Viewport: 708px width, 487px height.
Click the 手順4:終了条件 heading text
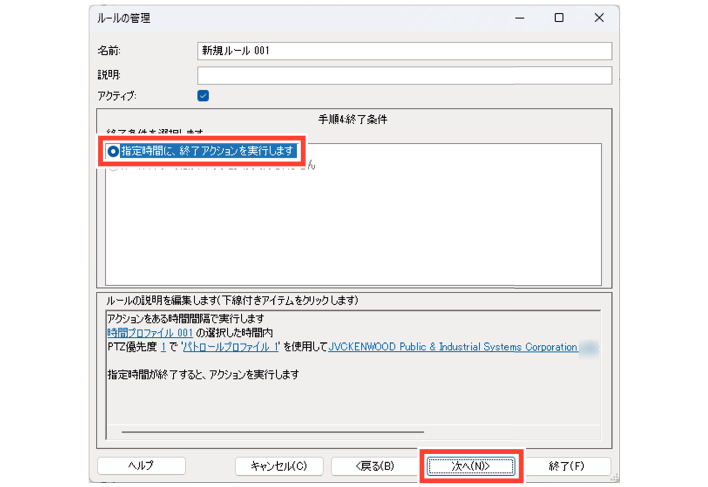353,120
